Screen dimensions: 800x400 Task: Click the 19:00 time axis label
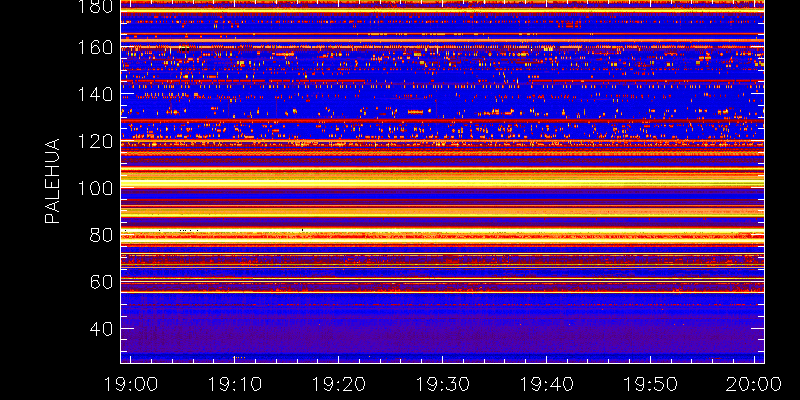(131, 384)
